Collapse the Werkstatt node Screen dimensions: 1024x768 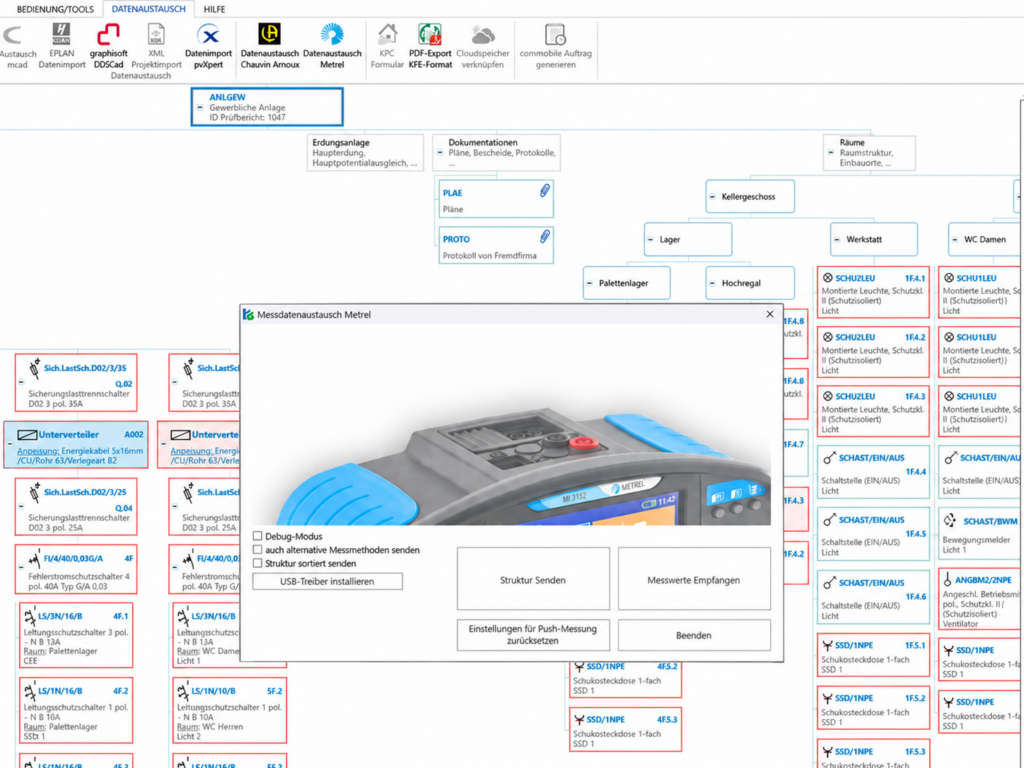837,240
